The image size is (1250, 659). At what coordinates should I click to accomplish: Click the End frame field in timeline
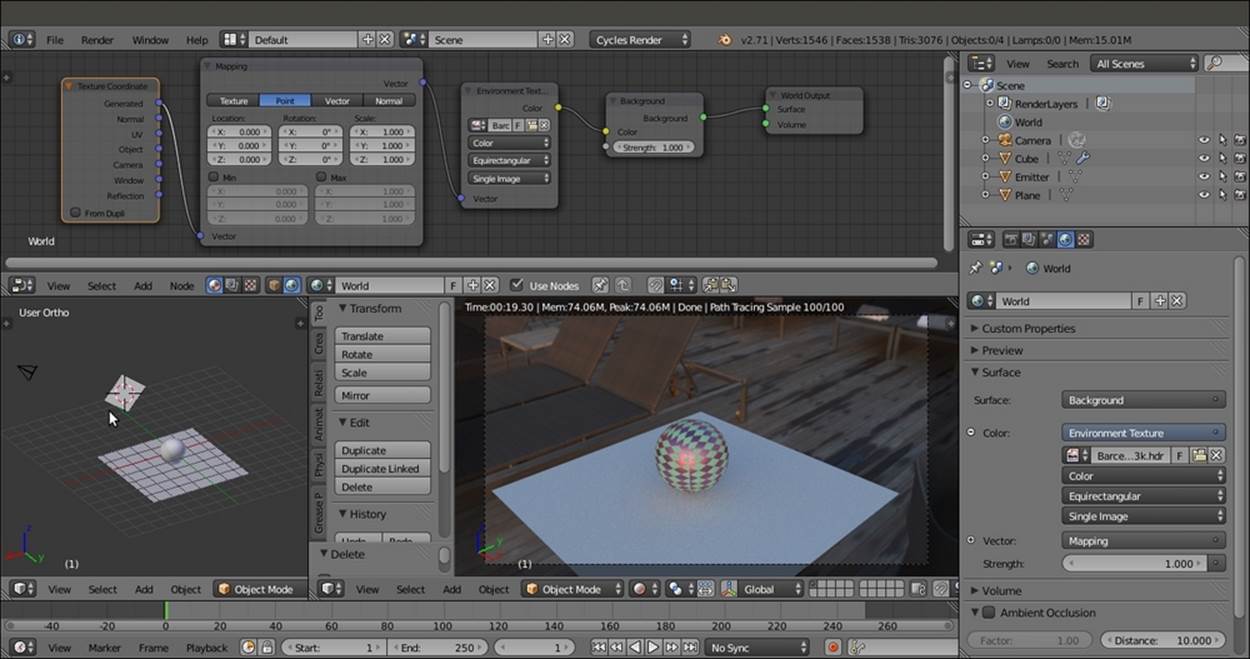(437, 647)
